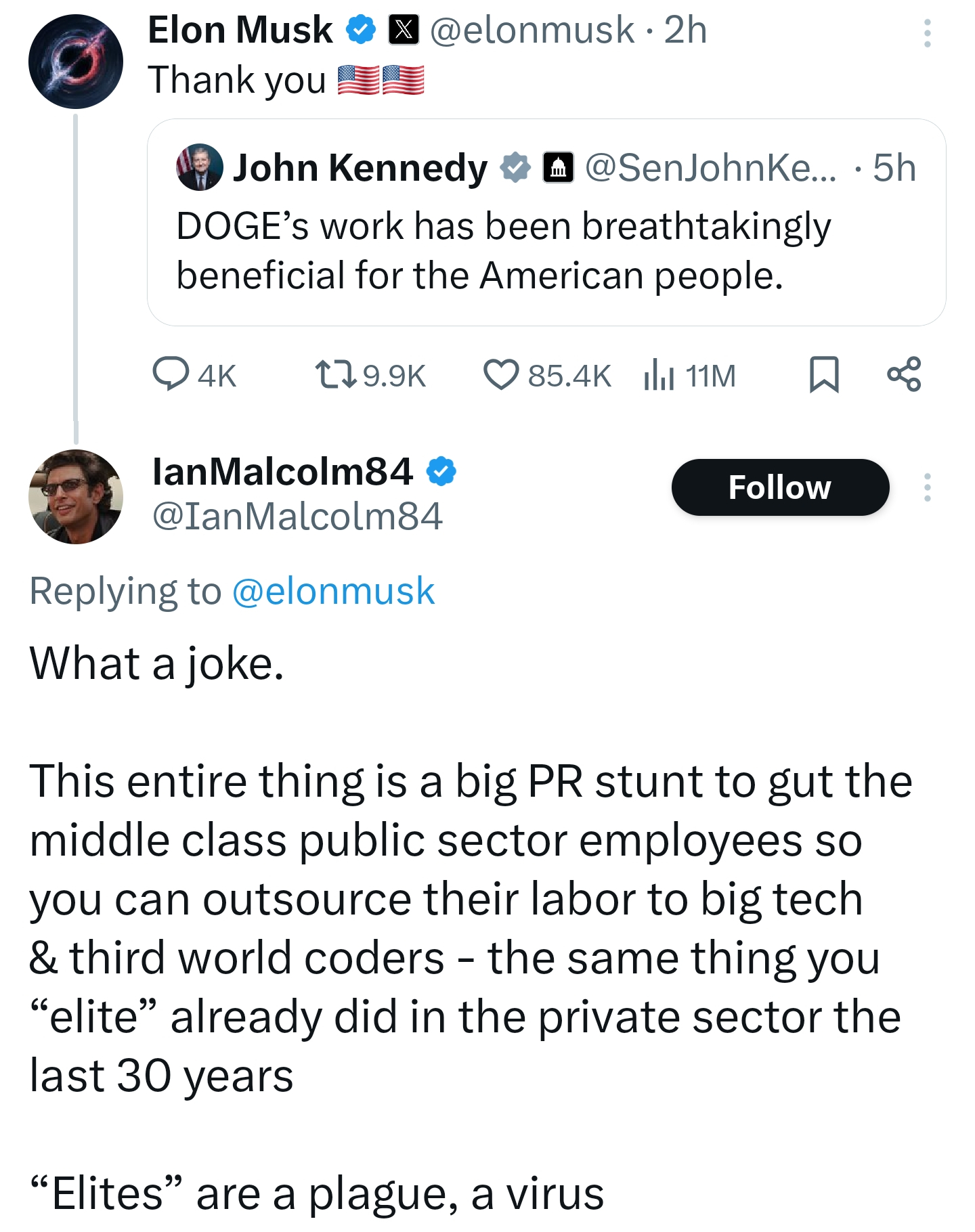Screen dimensions: 975x1232
Task: Open Elon Musk's profile picture
Action: click(x=76, y=62)
